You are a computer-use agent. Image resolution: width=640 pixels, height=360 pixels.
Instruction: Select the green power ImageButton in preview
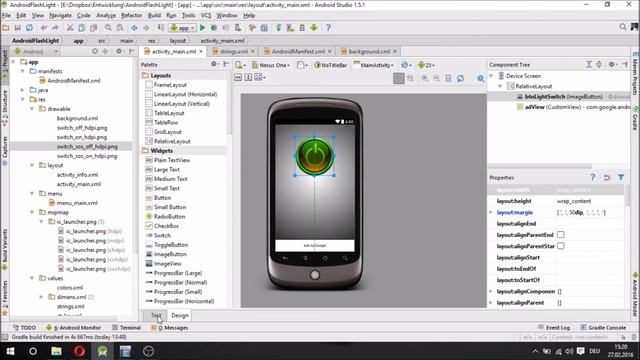[315, 156]
